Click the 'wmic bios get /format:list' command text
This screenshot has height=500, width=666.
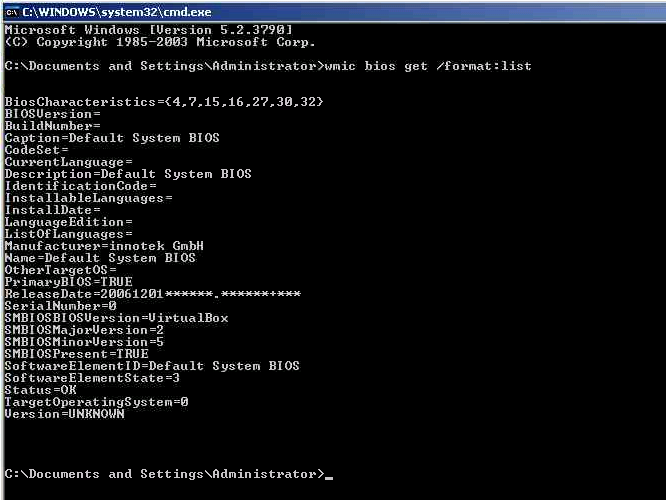(x=428, y=66)
